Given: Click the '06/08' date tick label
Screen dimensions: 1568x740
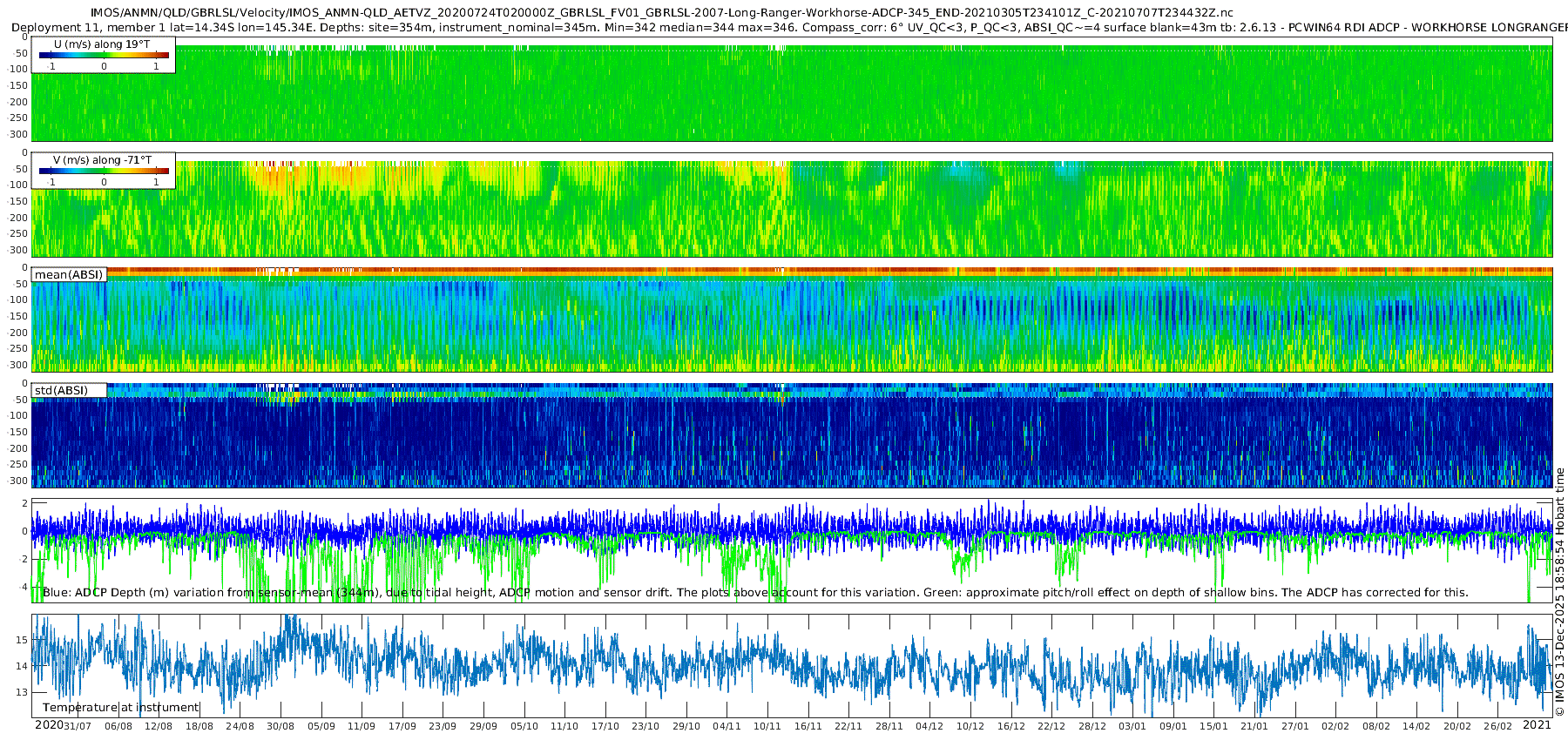Looking at the screenshot, I should click(x=118, y=726).
